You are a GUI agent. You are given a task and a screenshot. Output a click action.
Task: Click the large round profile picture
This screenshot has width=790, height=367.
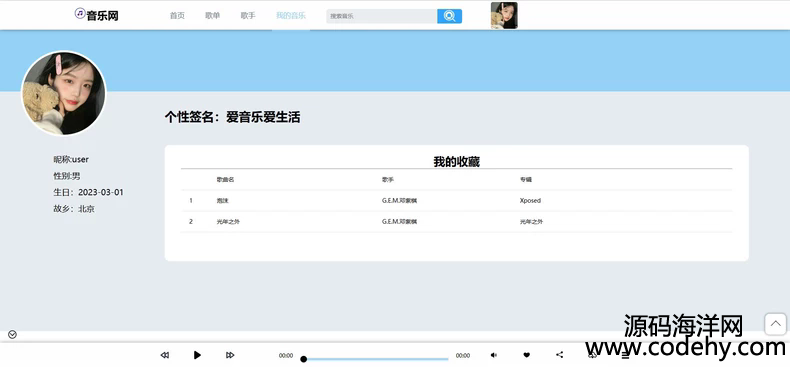(63, 93)
